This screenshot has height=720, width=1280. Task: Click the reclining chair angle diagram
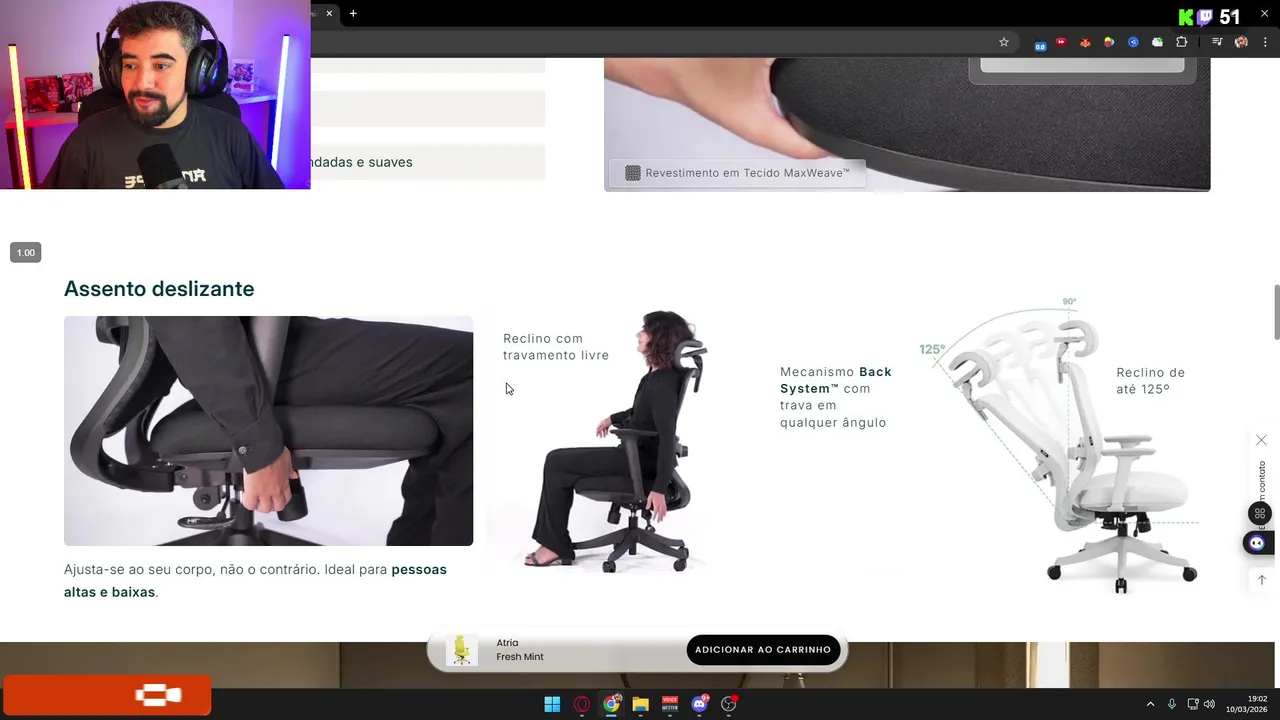click(x=1060, y=445)
